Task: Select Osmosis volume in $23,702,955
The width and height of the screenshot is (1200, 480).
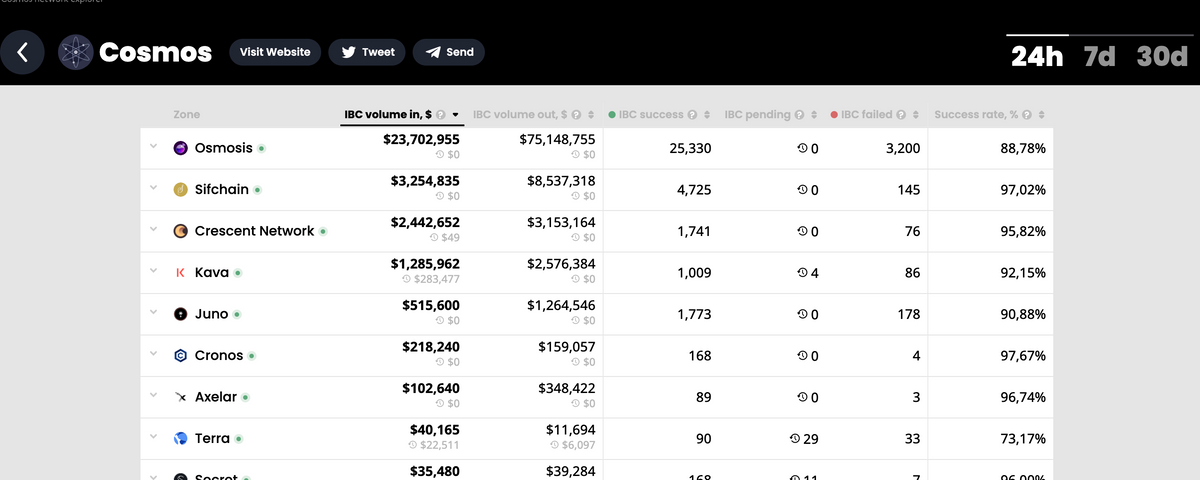Action: pos(421,140)
